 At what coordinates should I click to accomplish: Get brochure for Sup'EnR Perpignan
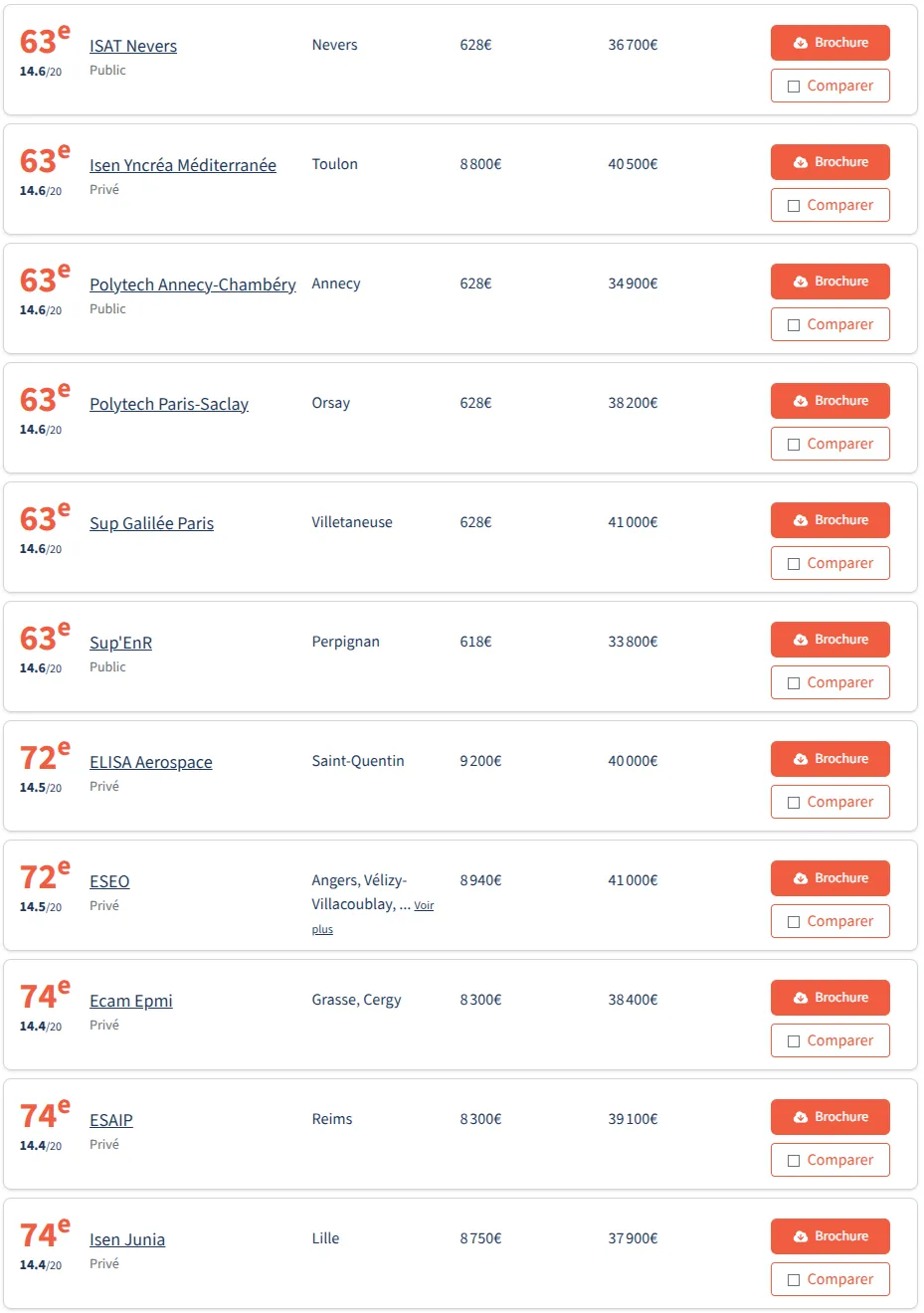click(x=830, y=640)
